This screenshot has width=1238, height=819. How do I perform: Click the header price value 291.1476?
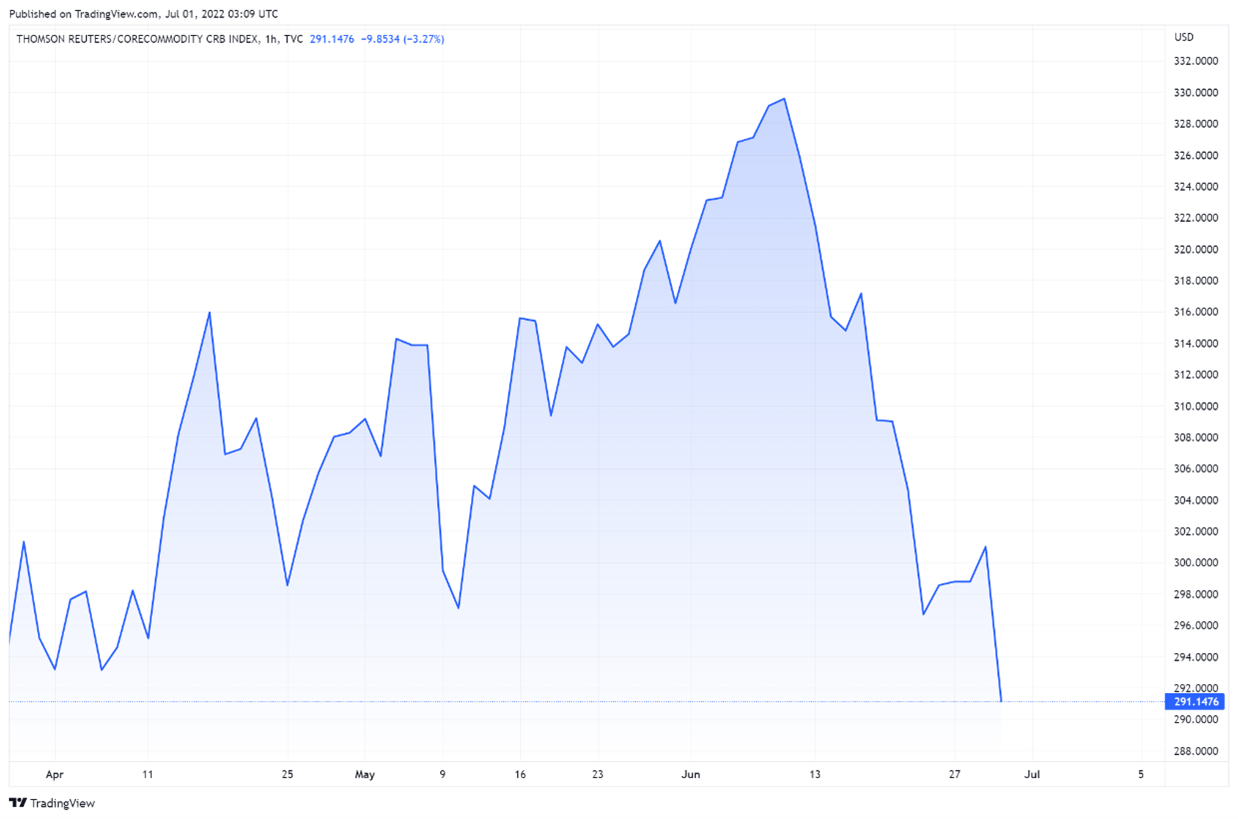coord(330,39)
